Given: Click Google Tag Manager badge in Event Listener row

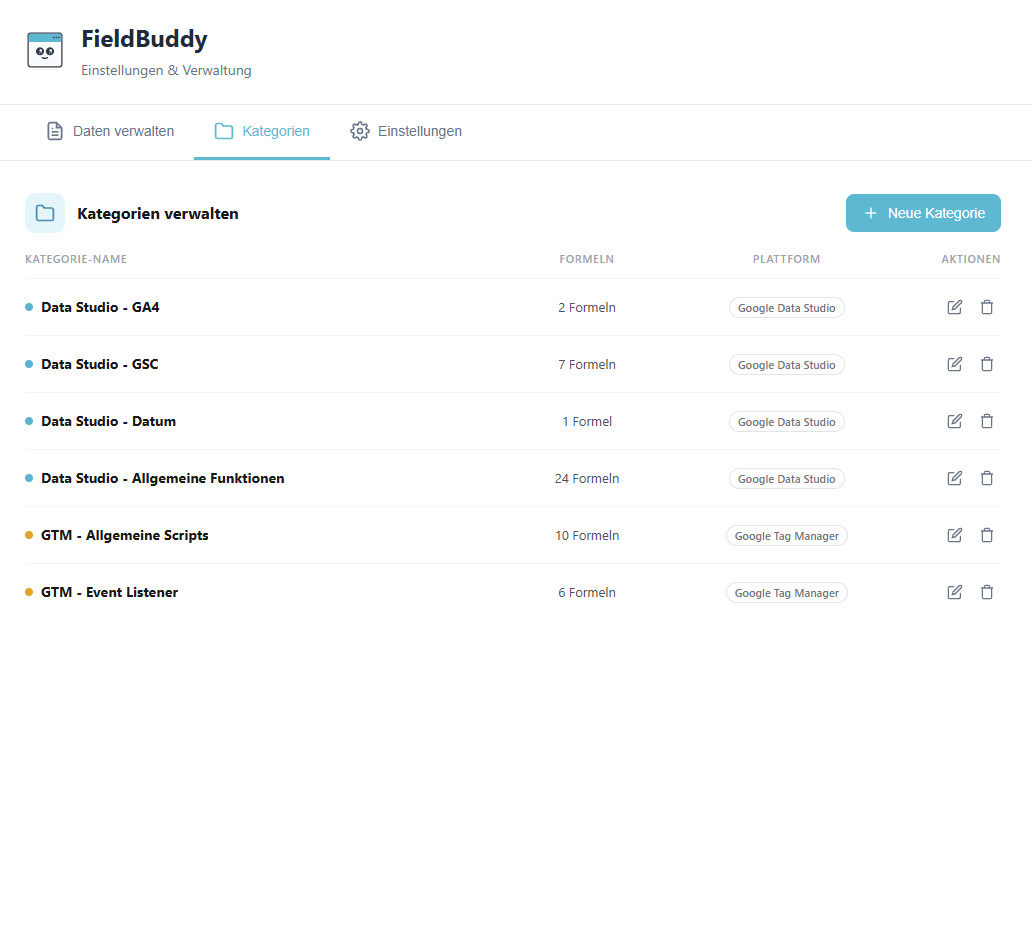Looking at the screenshot, I should coord(787,593).
